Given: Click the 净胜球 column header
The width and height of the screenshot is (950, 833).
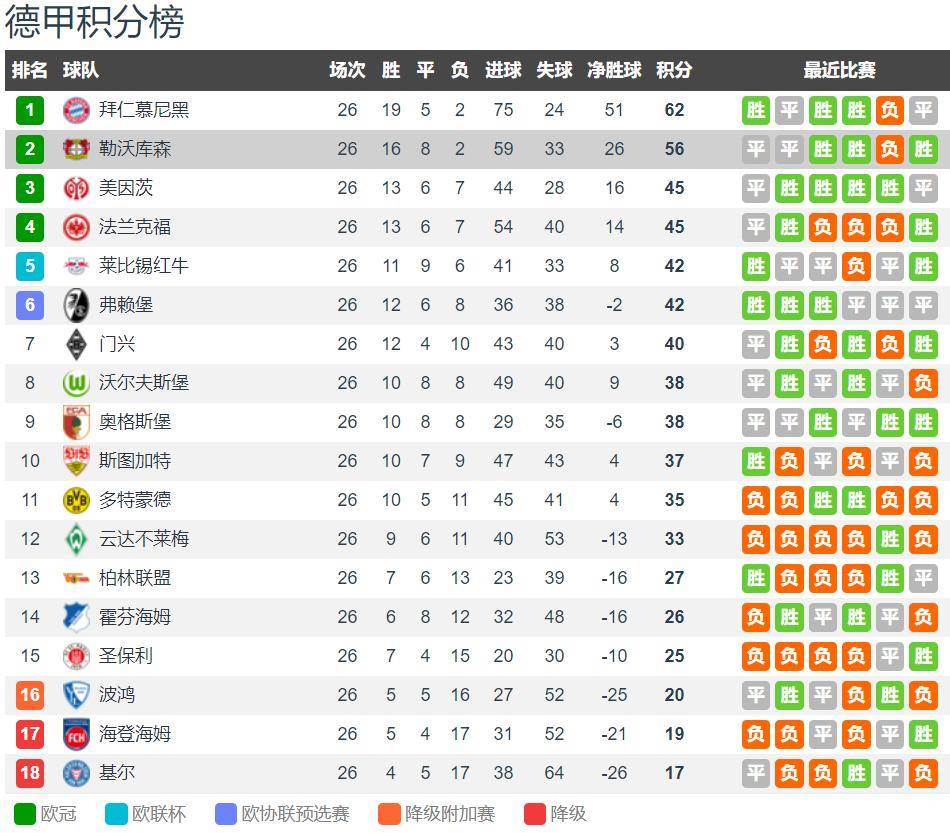Looking at the screenshot, I should pyautogui.click(x=614, y=70).
